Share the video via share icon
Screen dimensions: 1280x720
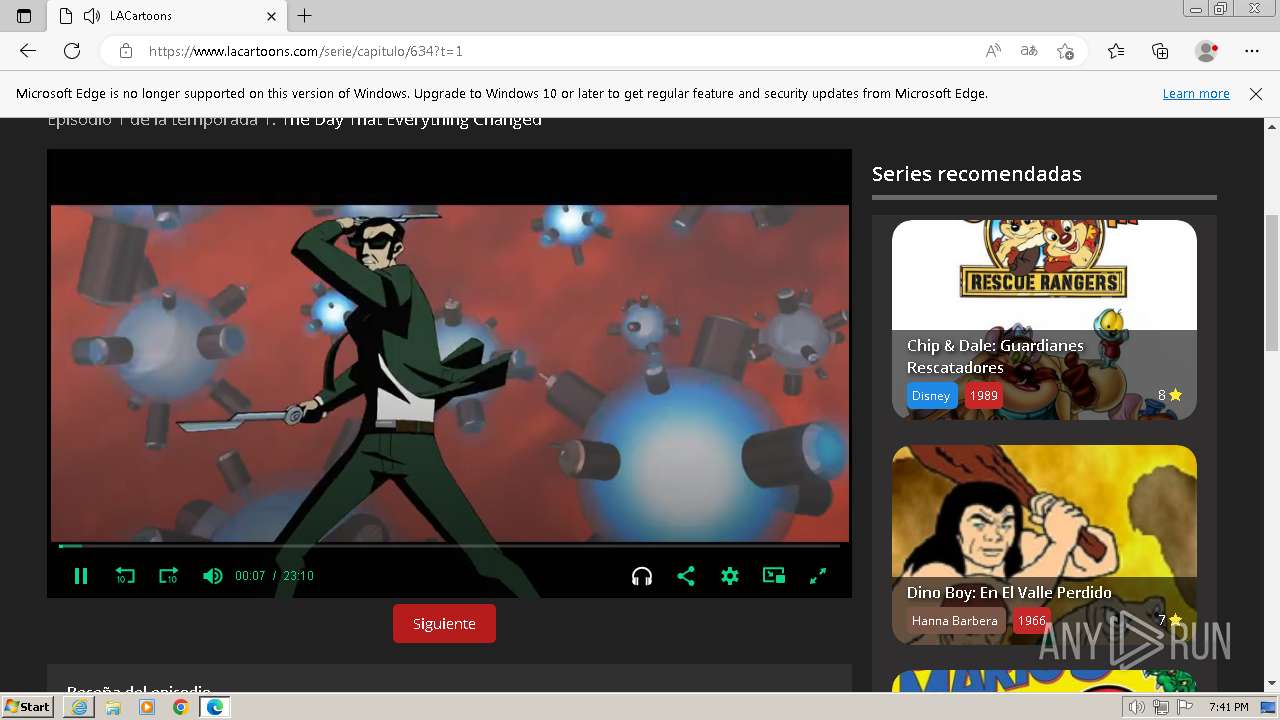coord(686,576)
